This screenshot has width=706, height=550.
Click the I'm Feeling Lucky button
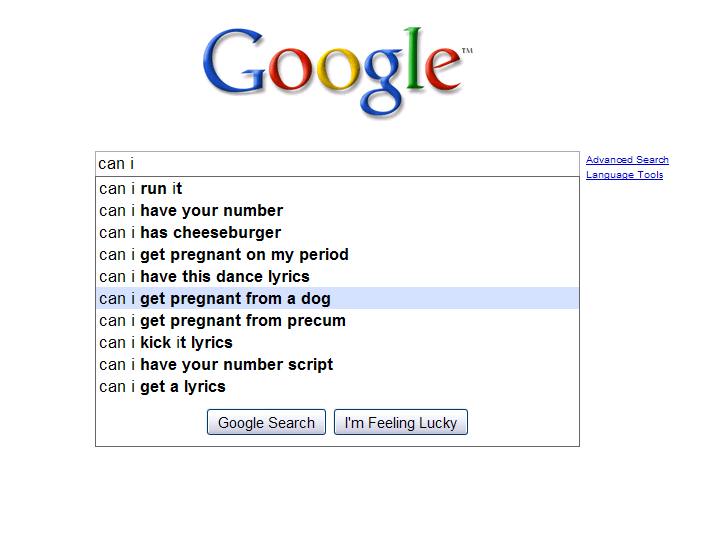(400, 423)
